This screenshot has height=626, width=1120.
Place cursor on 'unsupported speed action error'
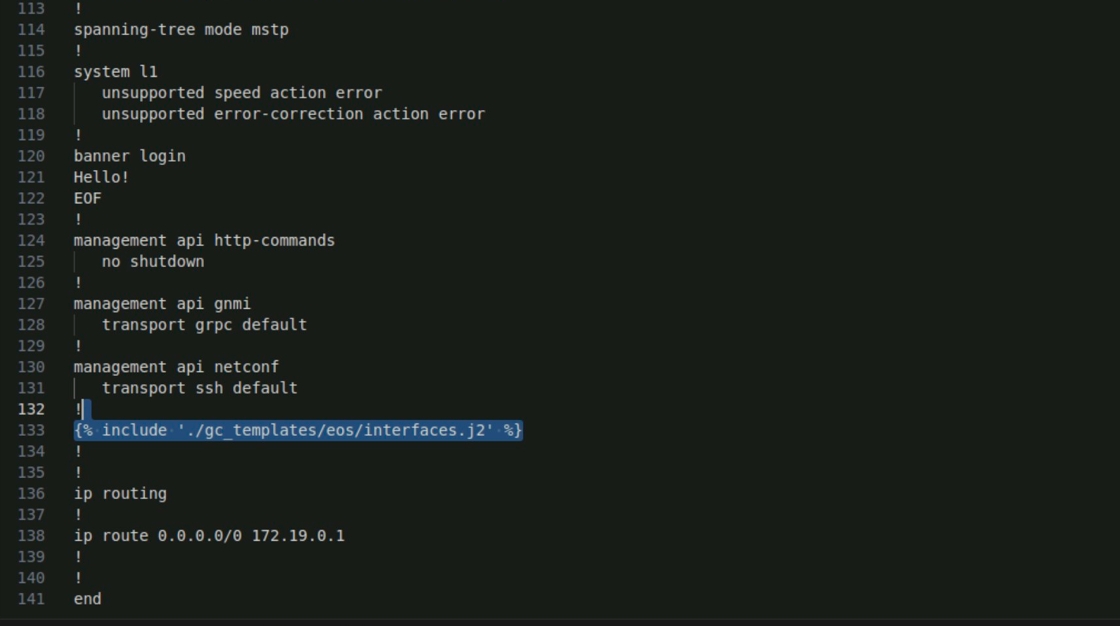click(x=241, y=93)
